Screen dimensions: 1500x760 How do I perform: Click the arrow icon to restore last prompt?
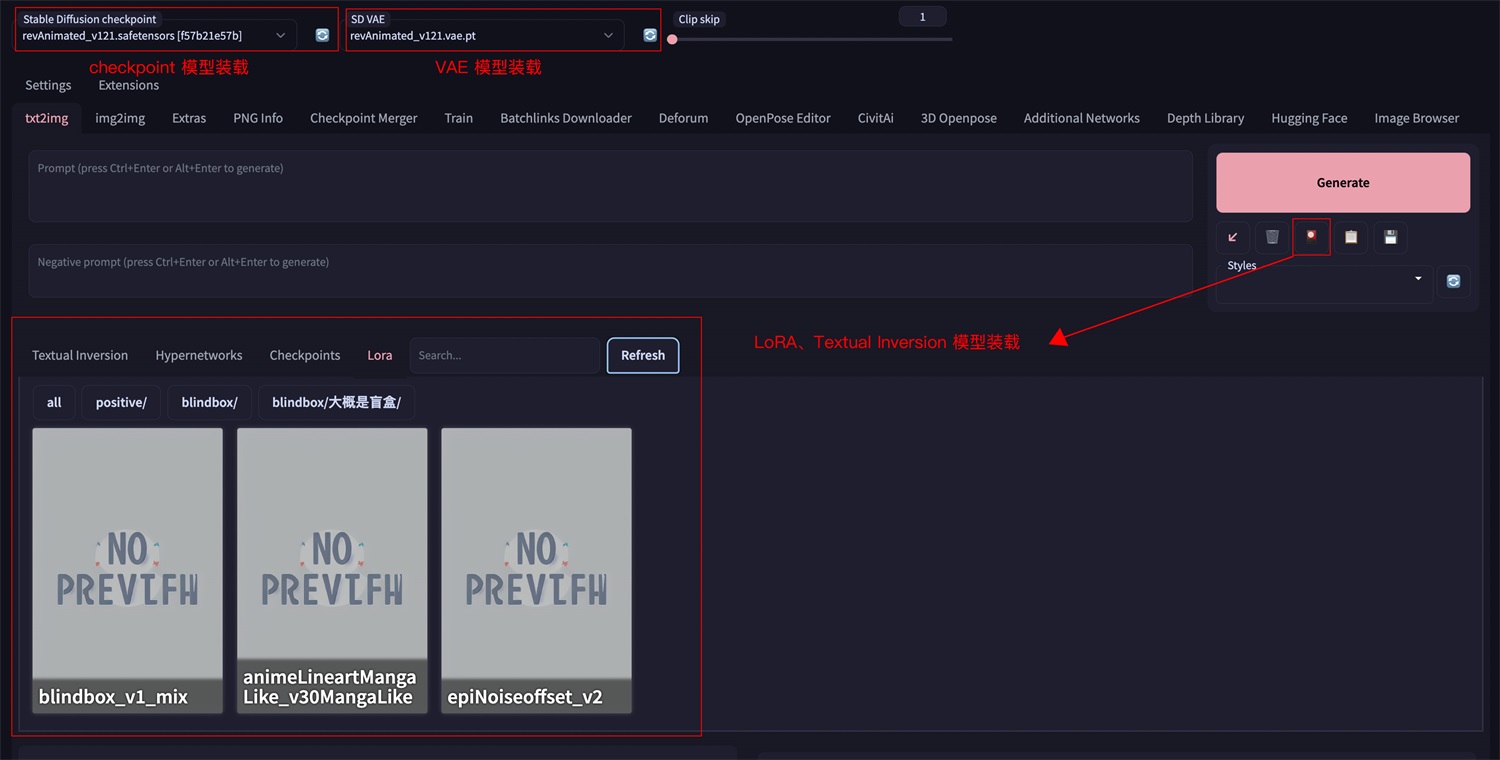click(x=1232, y=237)
